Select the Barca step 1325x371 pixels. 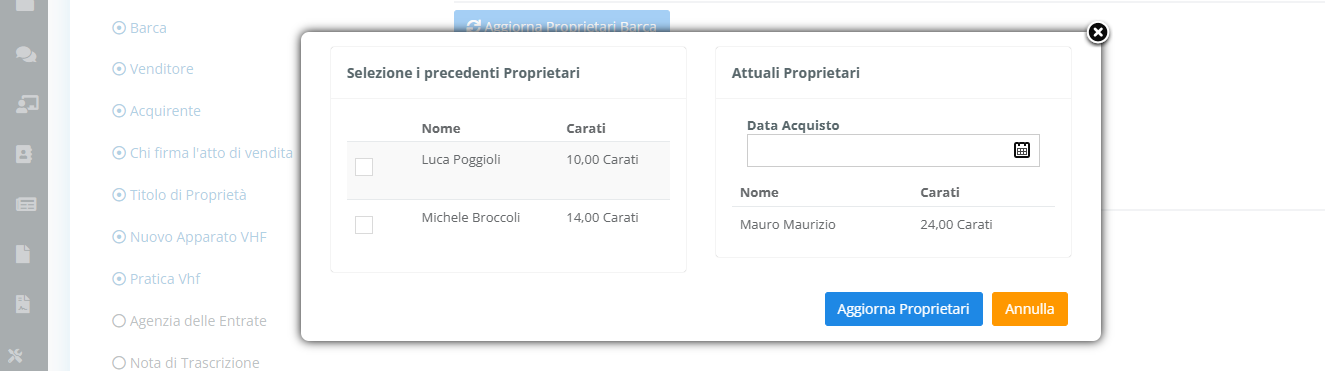tap(140, 28)
